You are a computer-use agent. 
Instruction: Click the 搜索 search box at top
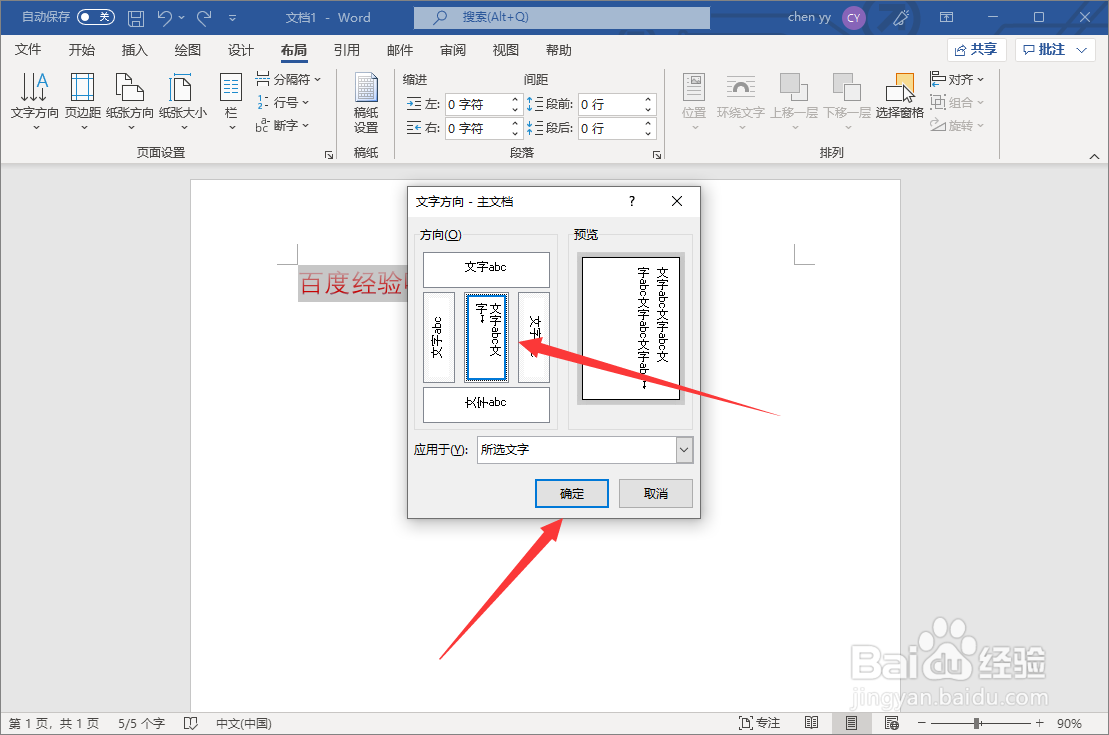(x=560, y=17)
